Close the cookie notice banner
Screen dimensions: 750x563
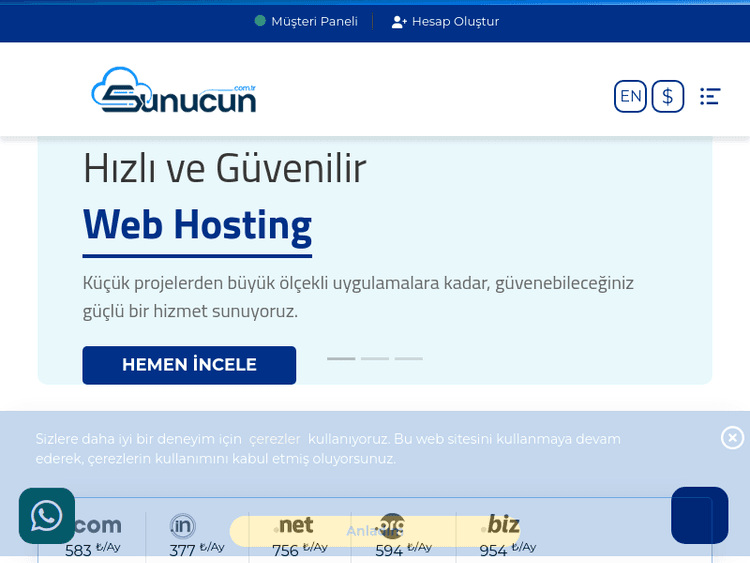click(732, 438)
